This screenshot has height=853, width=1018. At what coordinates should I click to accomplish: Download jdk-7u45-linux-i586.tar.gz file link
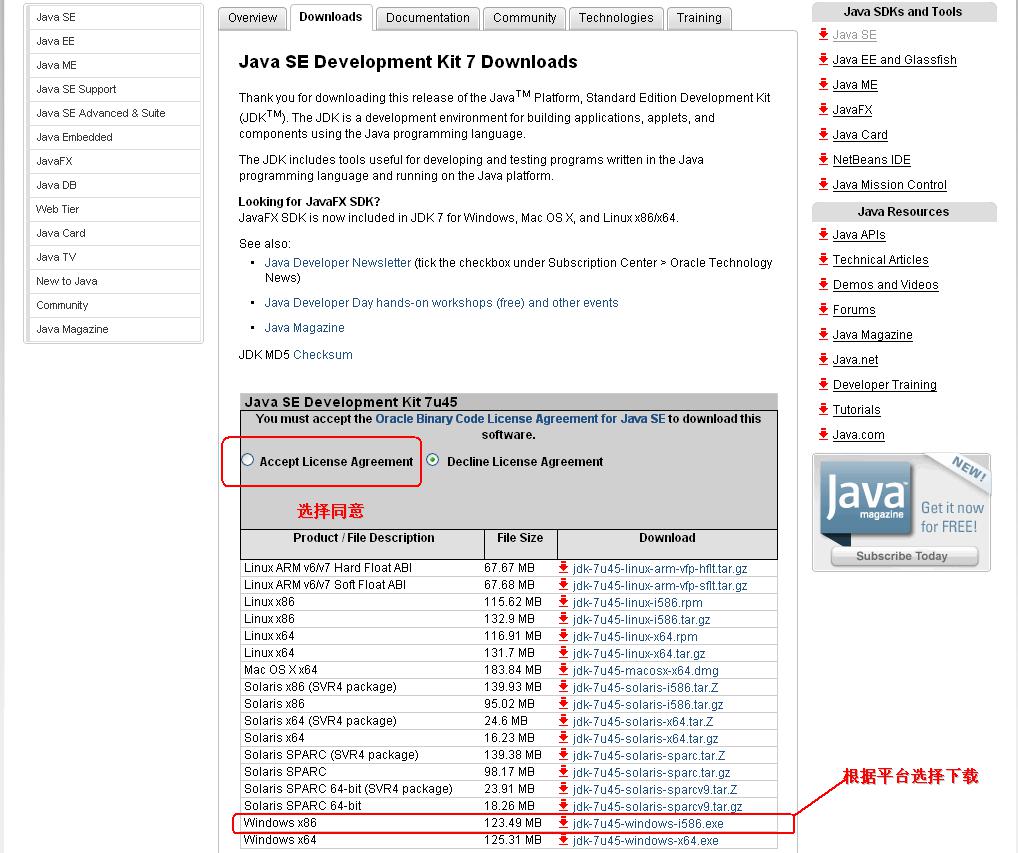641,620
